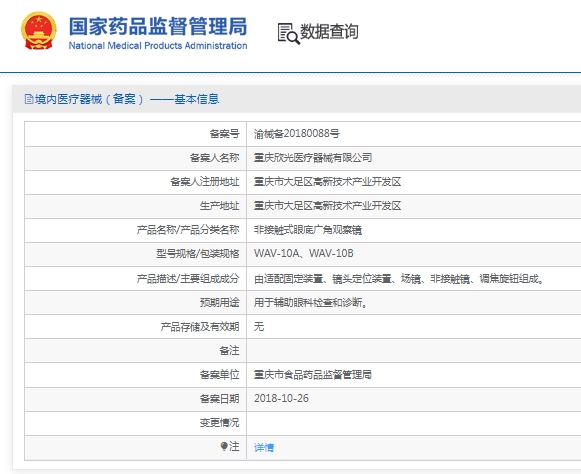This screenshot has width=581, height=474.
Task: Select 用于辅助眼科检查和诊断。 text
Action: (311, 303)
